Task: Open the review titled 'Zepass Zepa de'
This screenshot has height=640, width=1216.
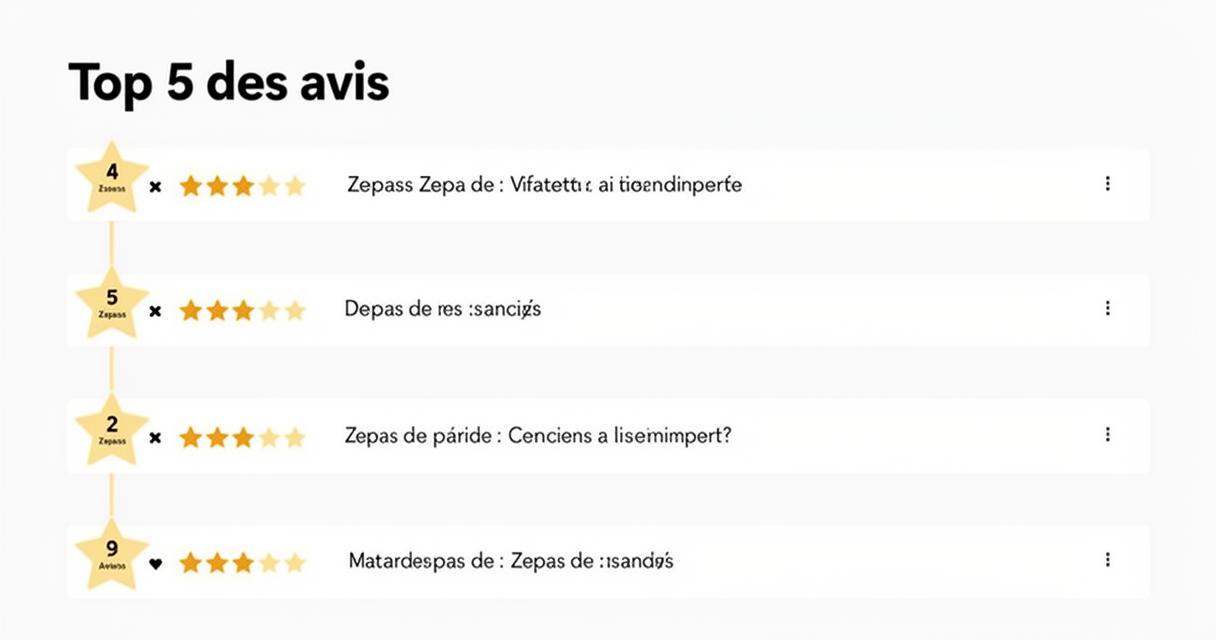Action: click(x=545, y=185)
